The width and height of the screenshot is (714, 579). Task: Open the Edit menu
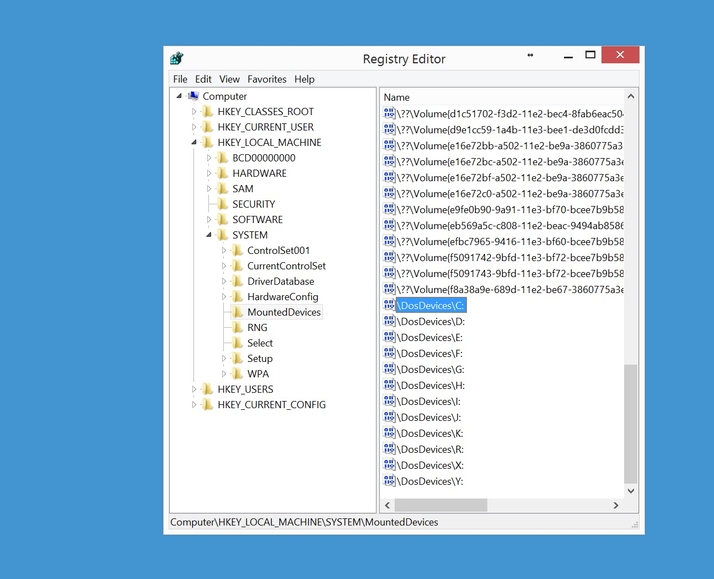click(x=203, y=79)
